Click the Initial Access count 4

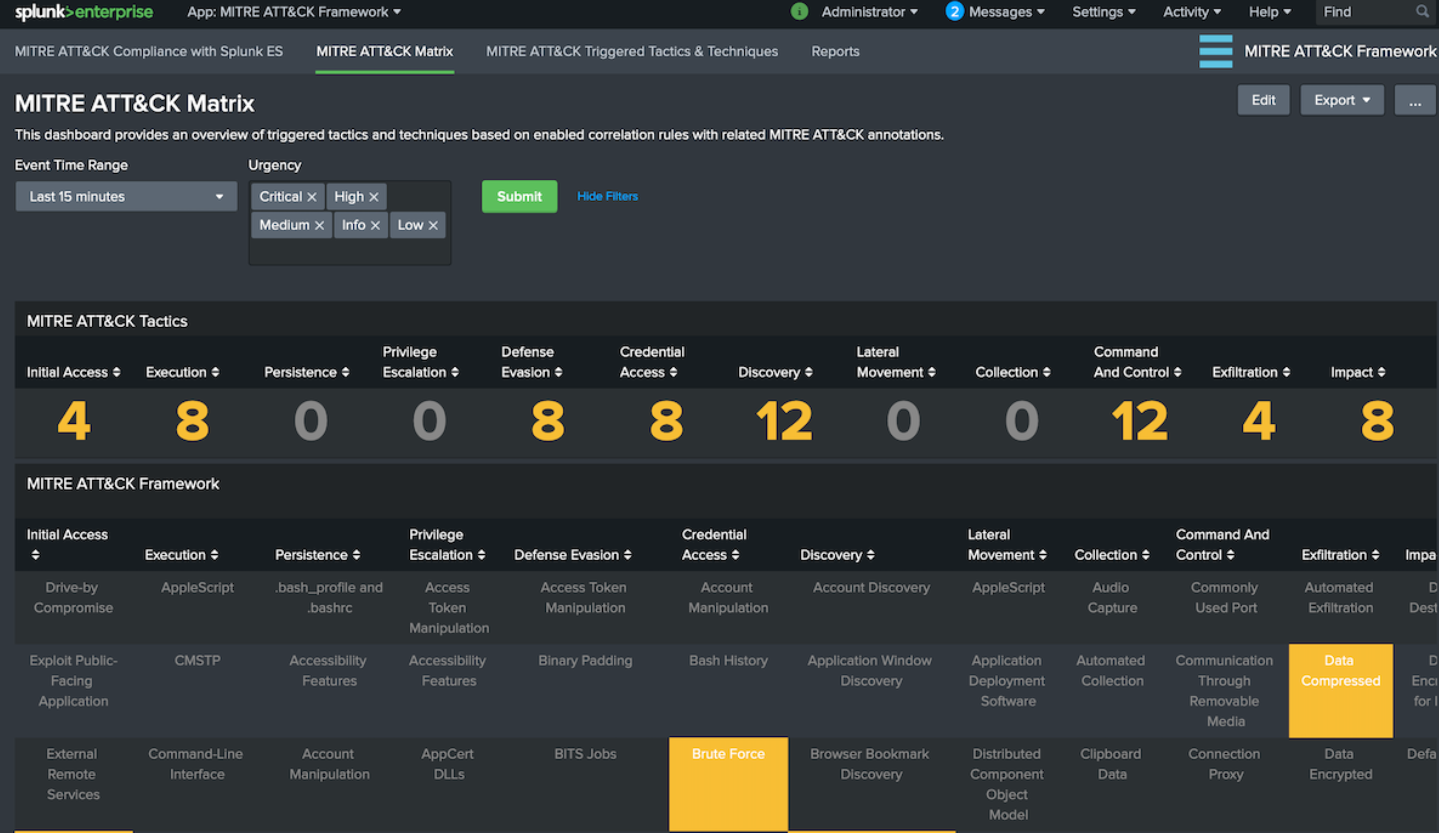point(74,422)
